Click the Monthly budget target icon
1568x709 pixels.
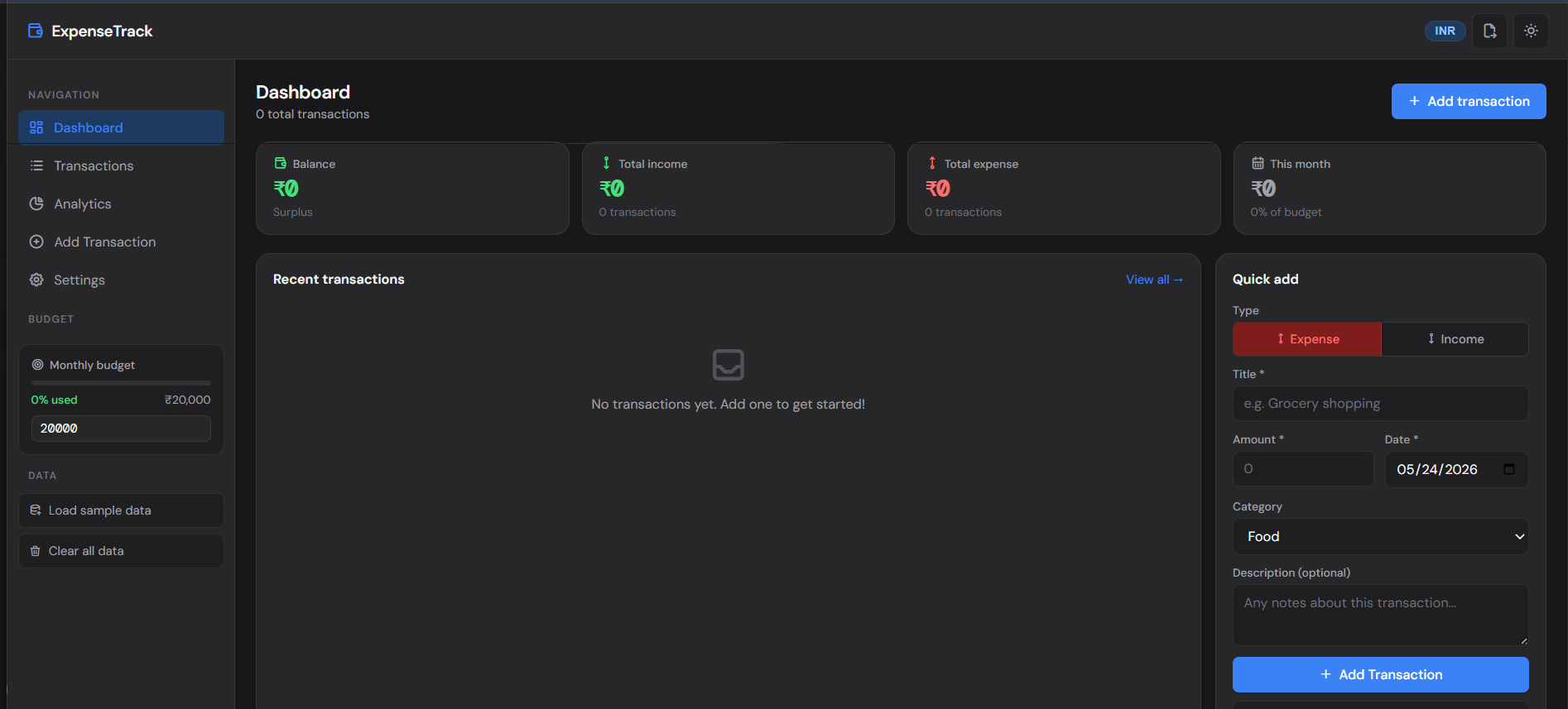(37, 365)
